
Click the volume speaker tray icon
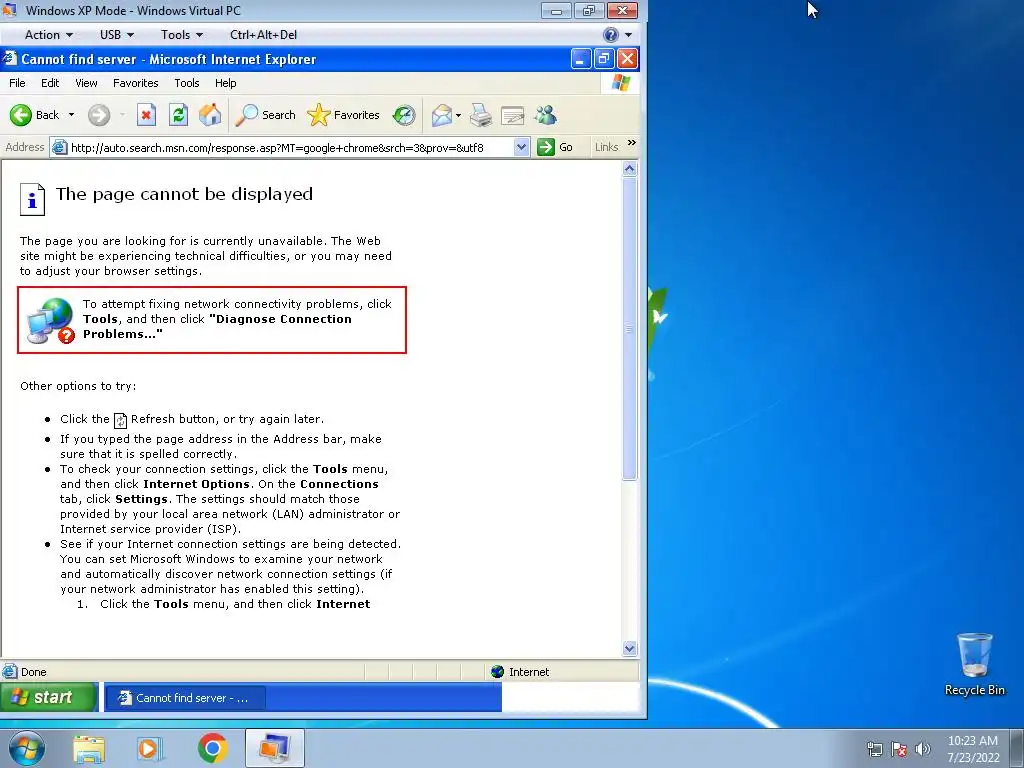[x=923, y=749]
